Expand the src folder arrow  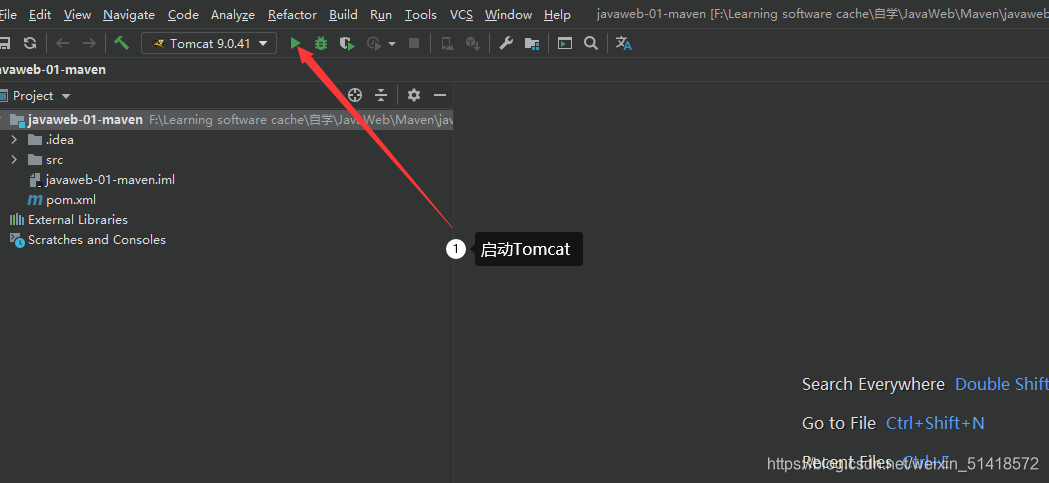(x=14, y=160)
